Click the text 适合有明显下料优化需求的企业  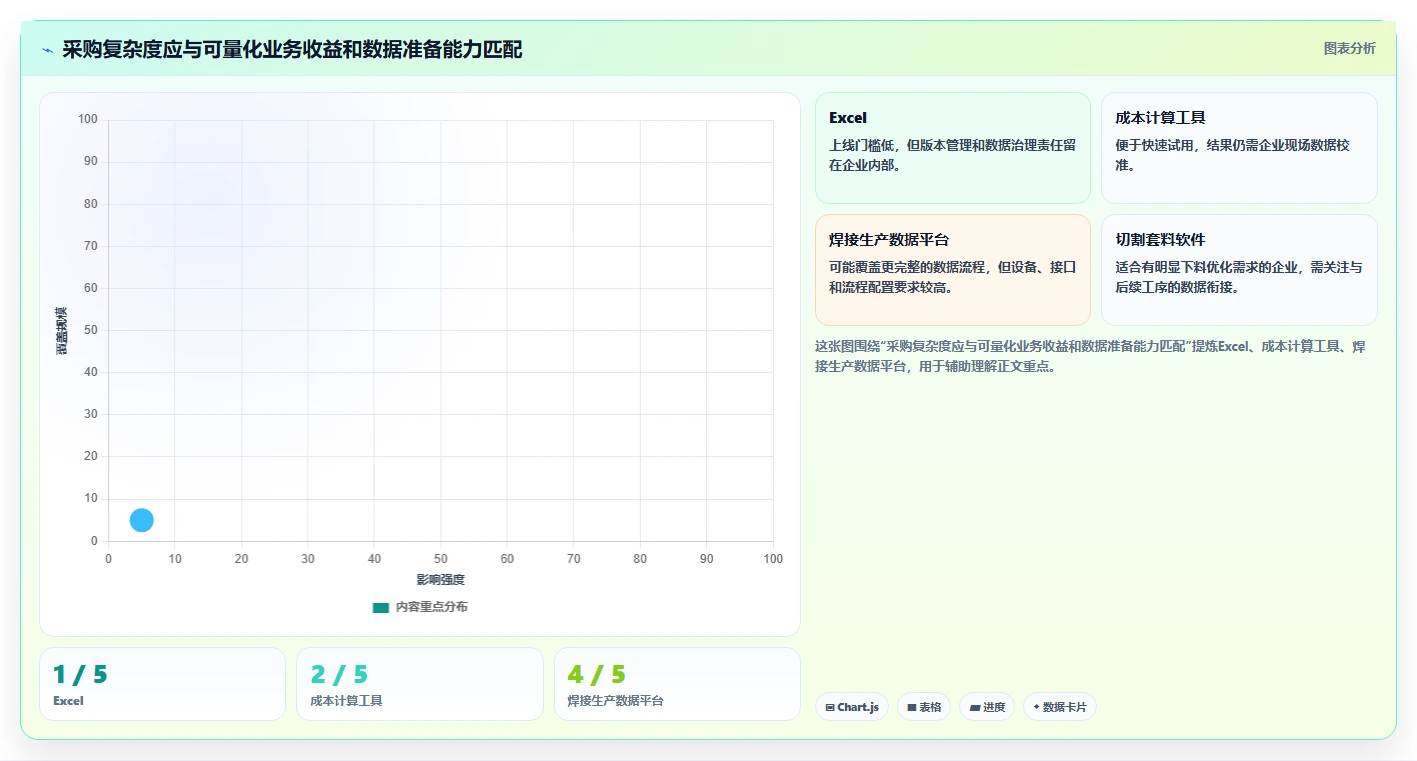point(1207,267)
